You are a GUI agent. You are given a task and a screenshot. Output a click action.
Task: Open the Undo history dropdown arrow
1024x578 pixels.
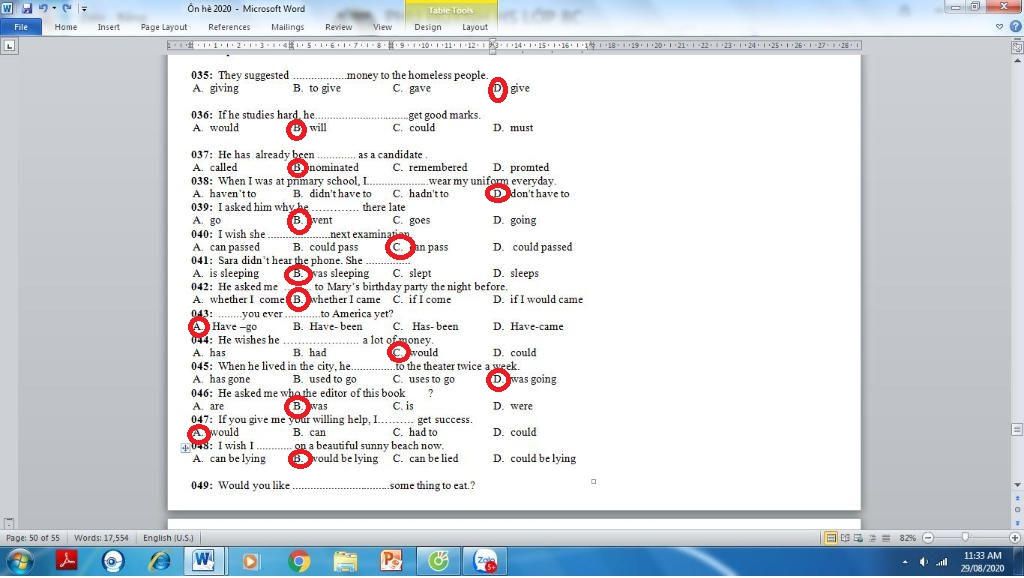(x=54, y=8)
